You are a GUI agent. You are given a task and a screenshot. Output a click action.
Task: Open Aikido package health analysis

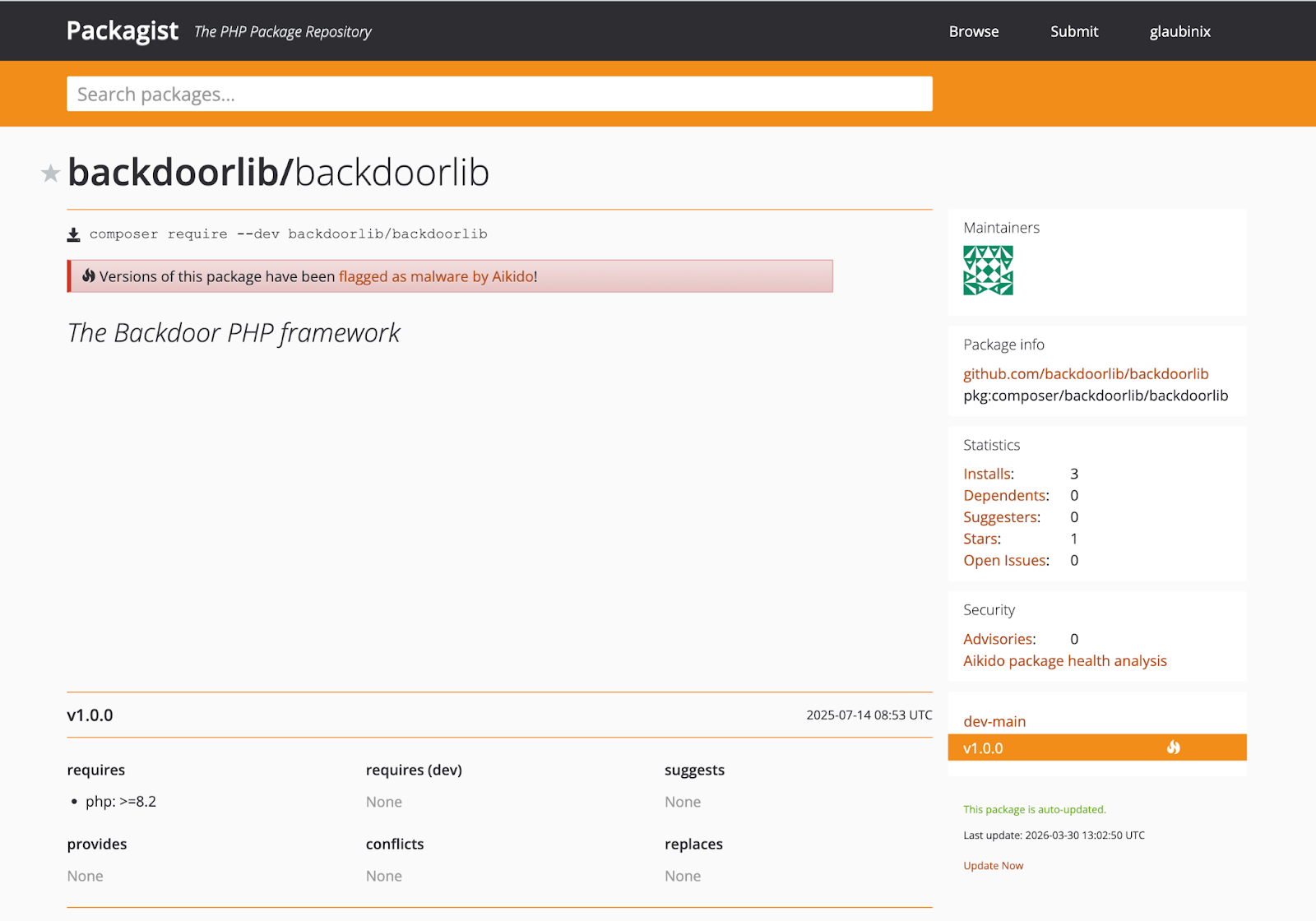click(x=1065, y=661)
